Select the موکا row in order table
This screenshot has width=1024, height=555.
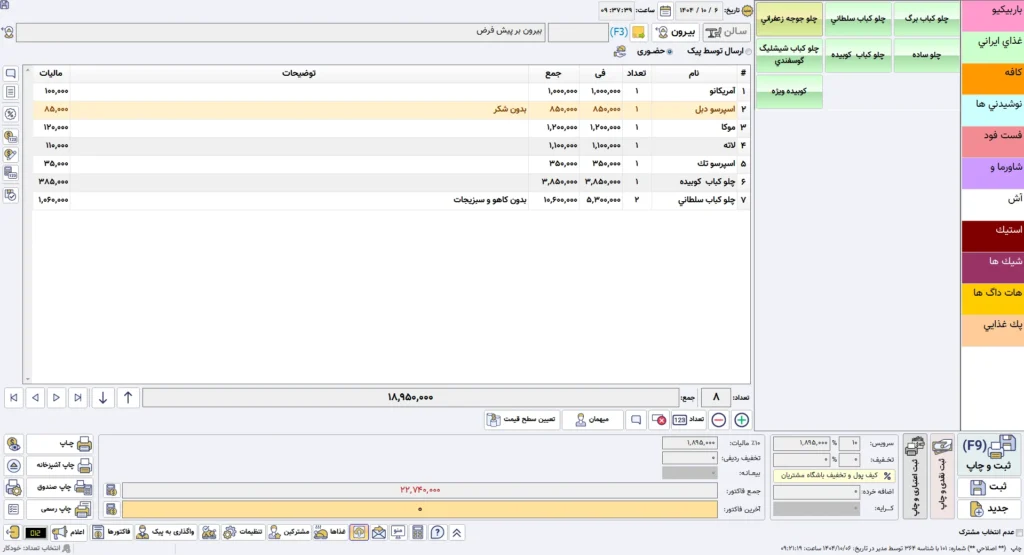[x=390, y=127]
